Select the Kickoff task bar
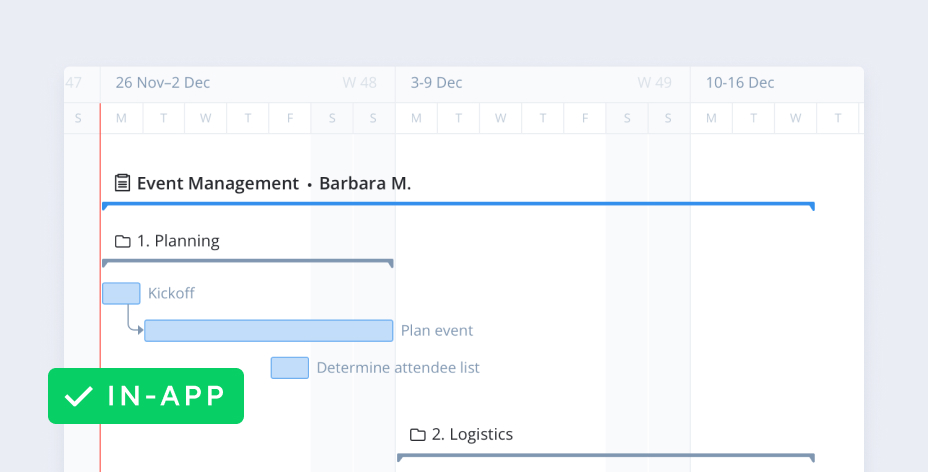The height and width of the screenshot is (472, 928). [x=121, y=293]
